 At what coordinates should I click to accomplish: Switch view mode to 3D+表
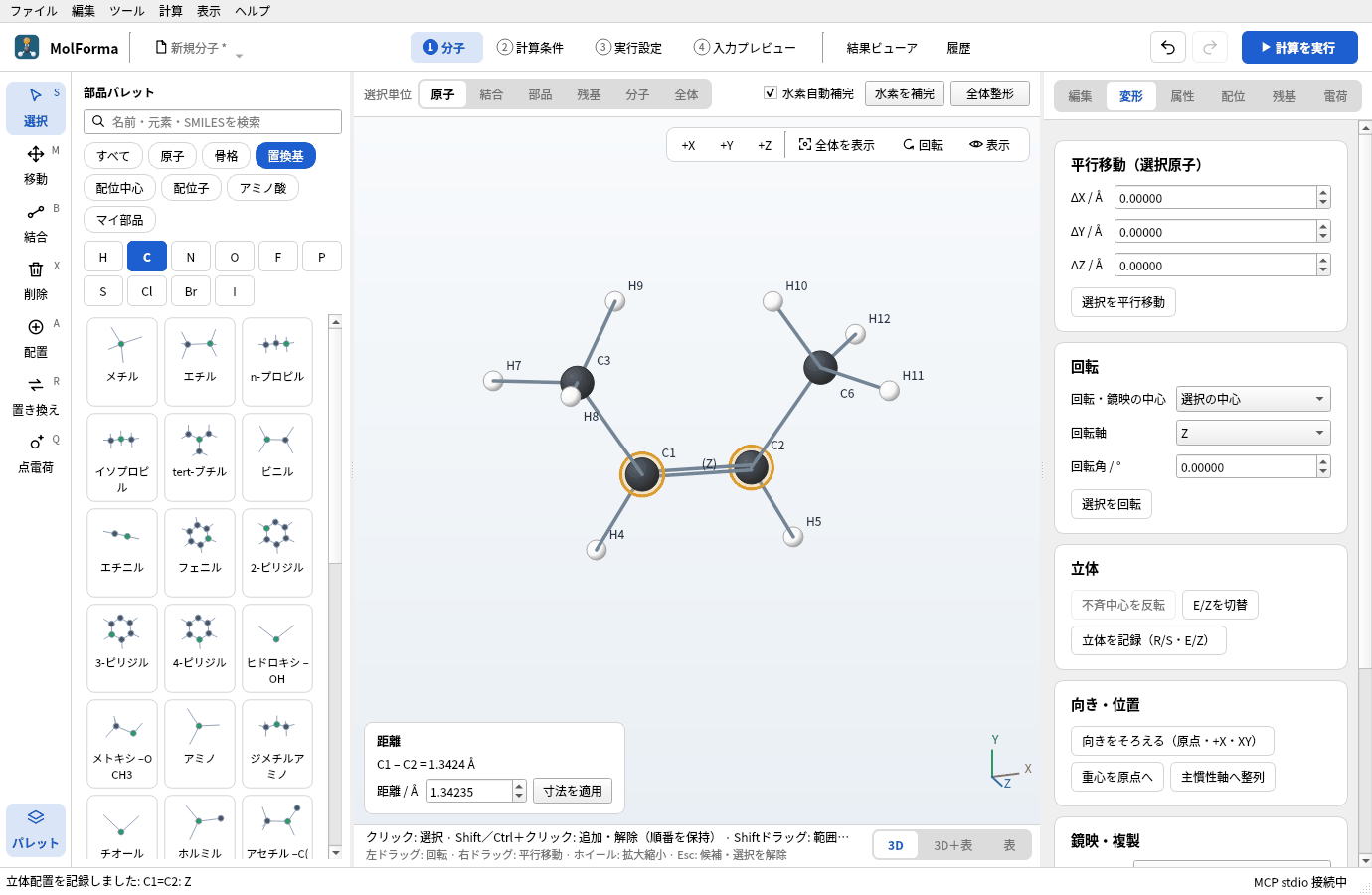coord(952,845)
